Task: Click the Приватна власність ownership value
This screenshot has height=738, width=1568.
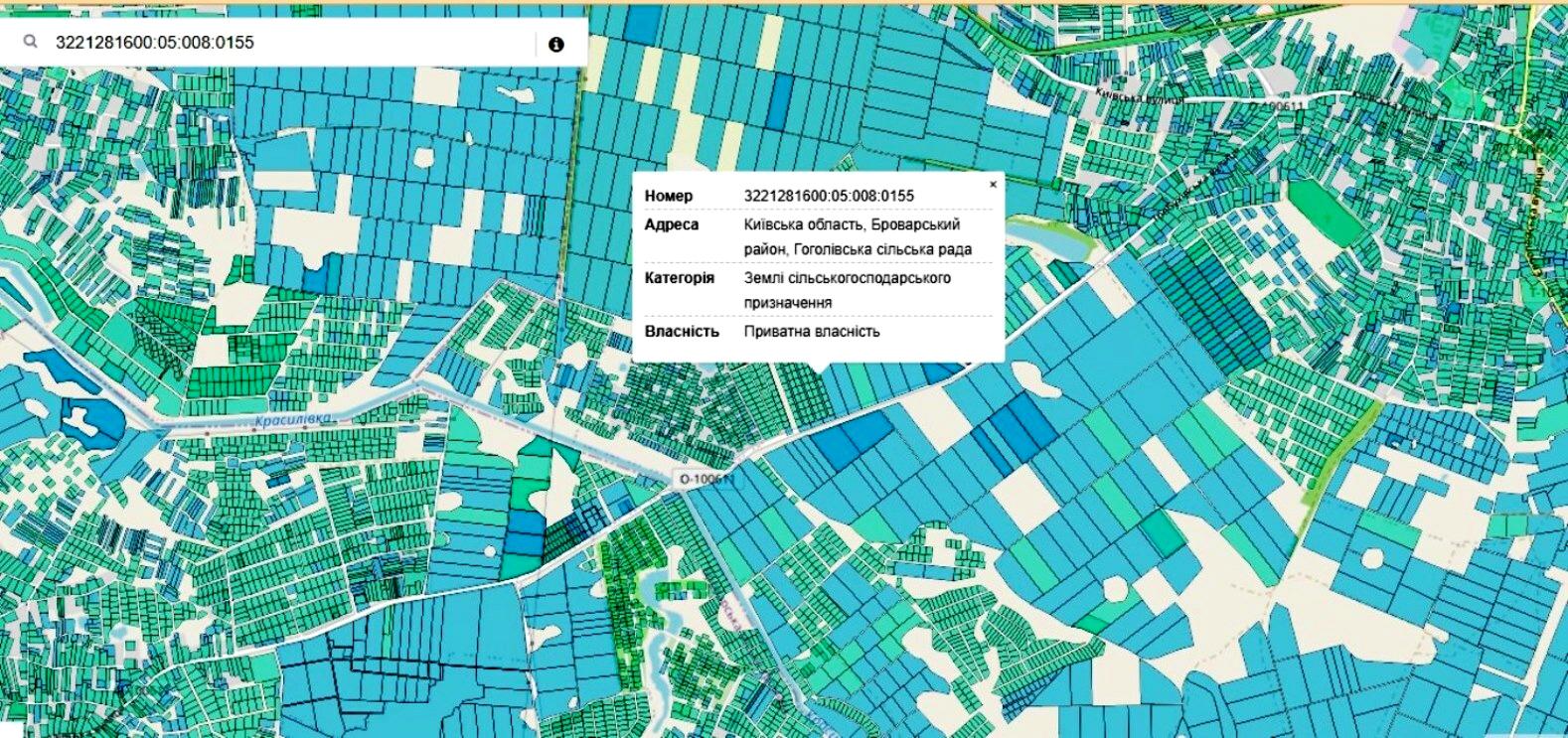Action: [x=812, y=332]
